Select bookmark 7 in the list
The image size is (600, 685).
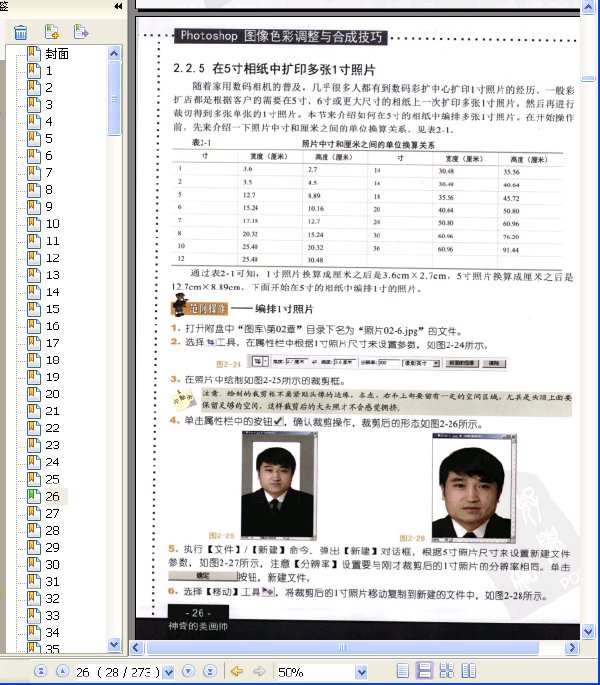tap(49, 173)
